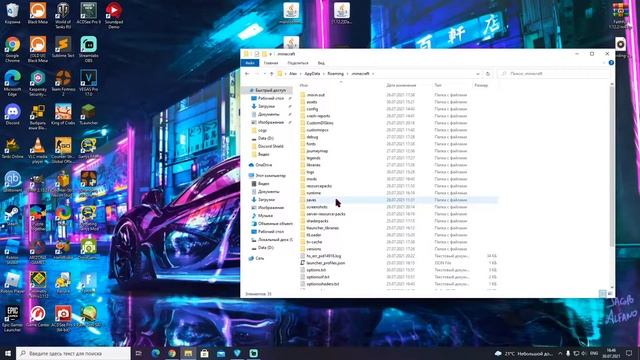Open World of Tanks desktop shortcut
This screenshot has height=360, width=640.
63,16
